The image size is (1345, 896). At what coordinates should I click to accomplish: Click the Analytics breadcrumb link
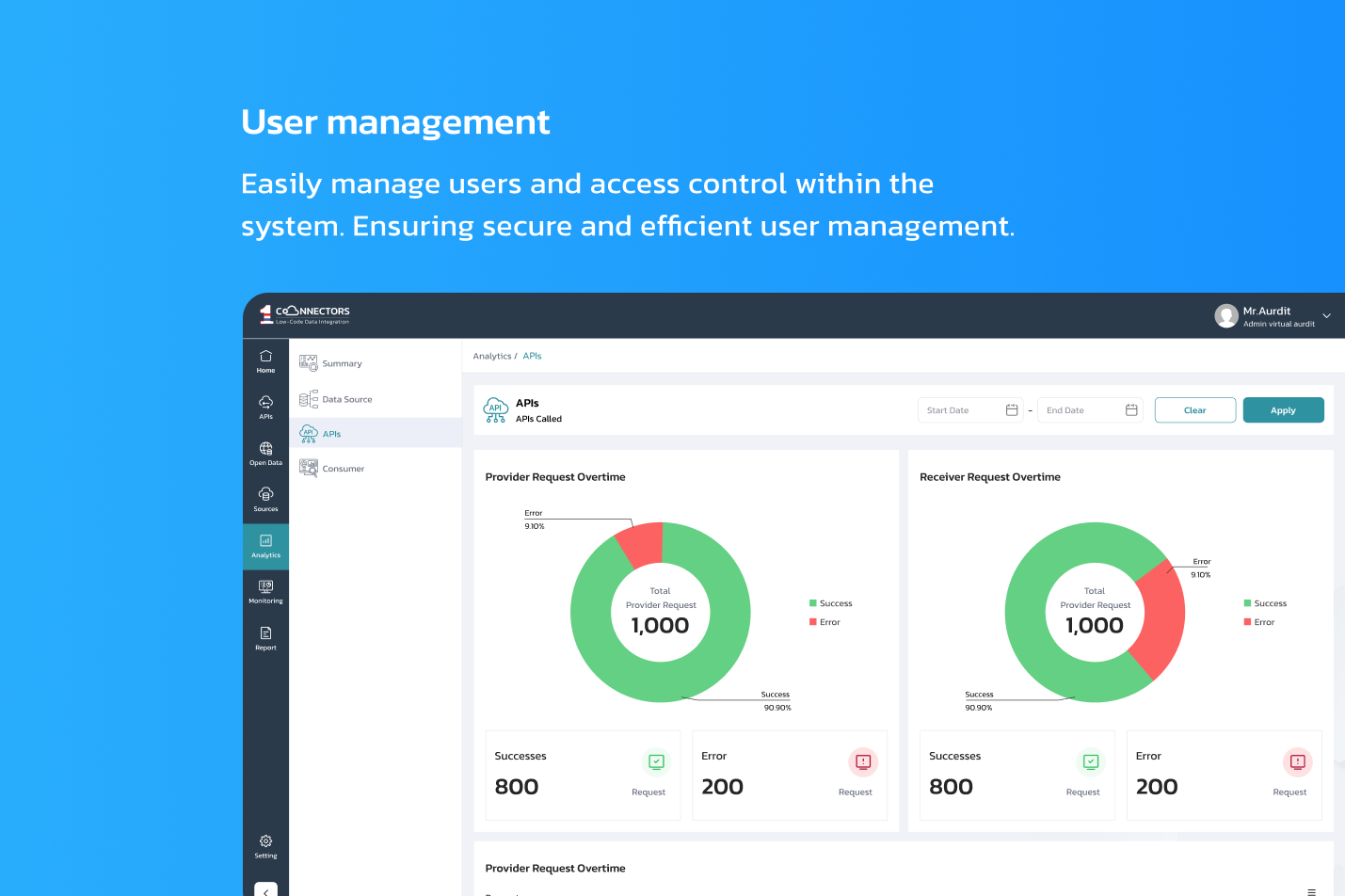[x=492, y=357]
